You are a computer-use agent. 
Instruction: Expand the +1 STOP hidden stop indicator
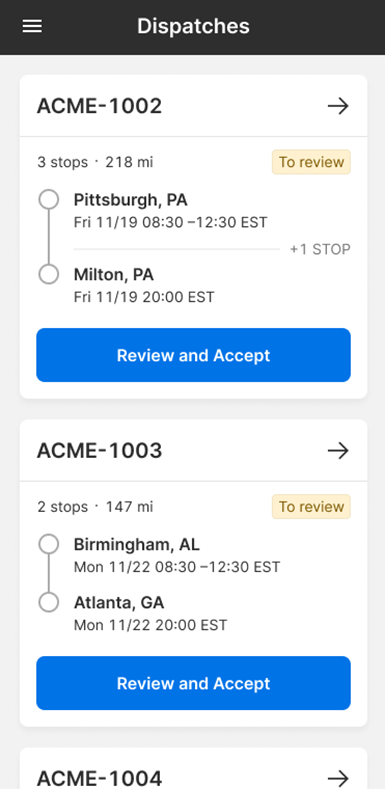click(320, 249)
